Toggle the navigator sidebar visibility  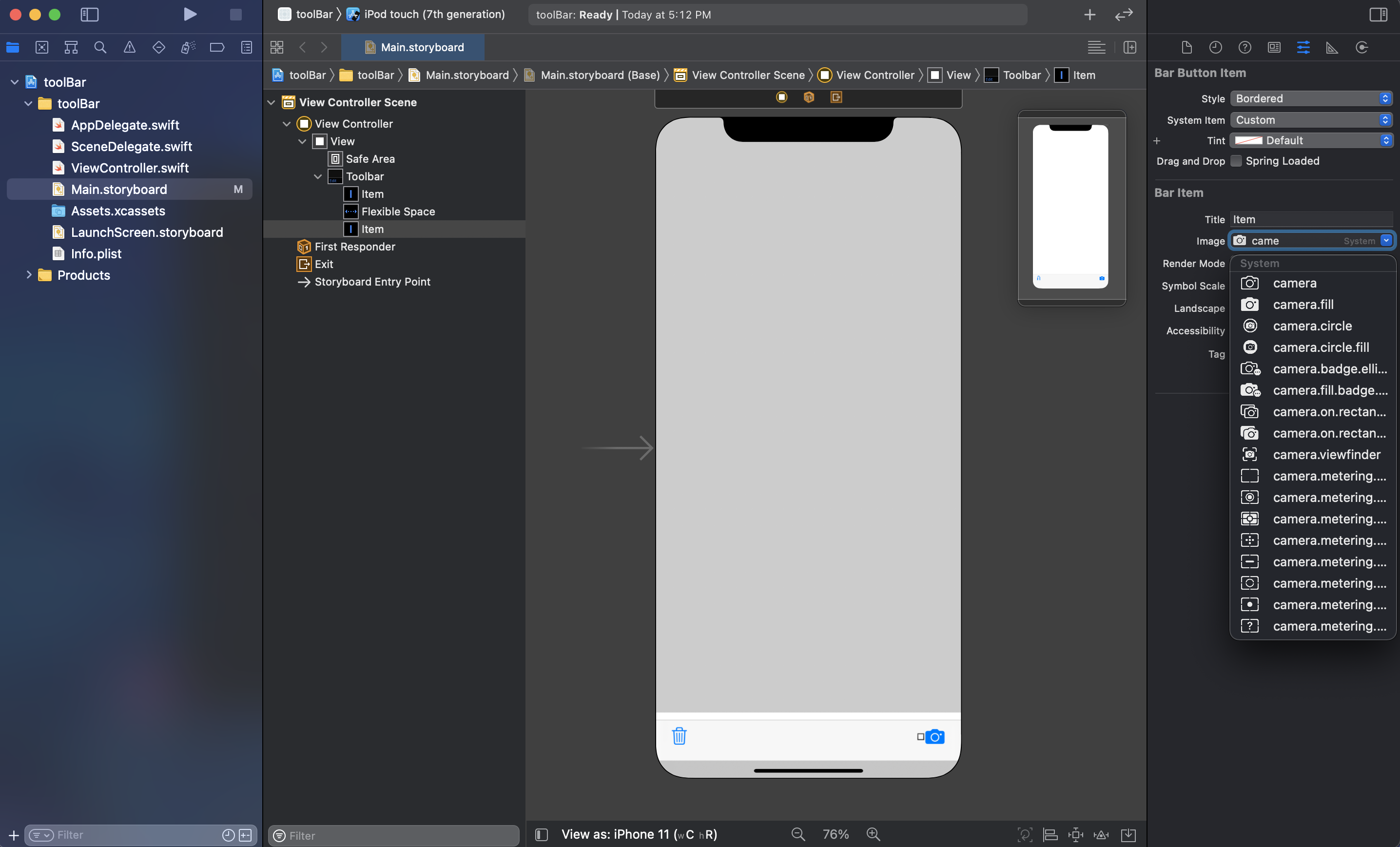pos(90,15)
